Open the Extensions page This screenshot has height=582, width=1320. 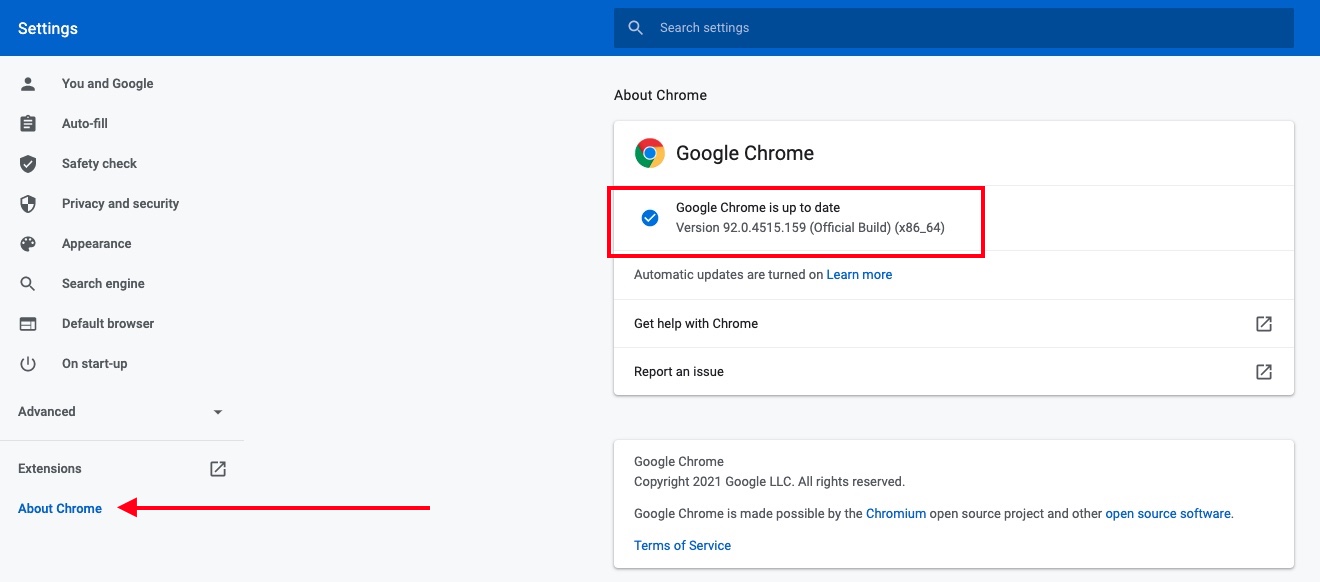[x=50, y=468]
